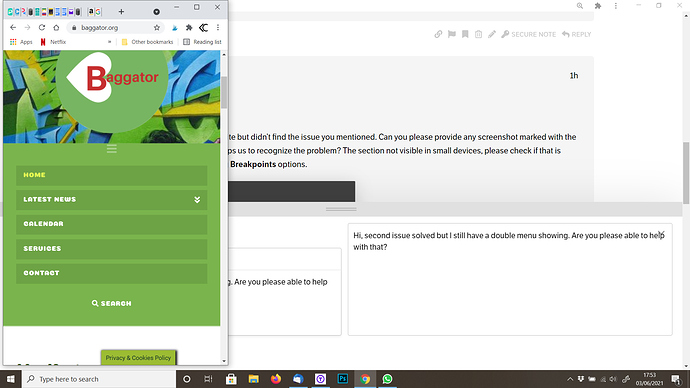Toggle the hamburger menu icon below the banner
Viewport: 690px width, 388px height.
pyautogui.click(x=111, y=149)
